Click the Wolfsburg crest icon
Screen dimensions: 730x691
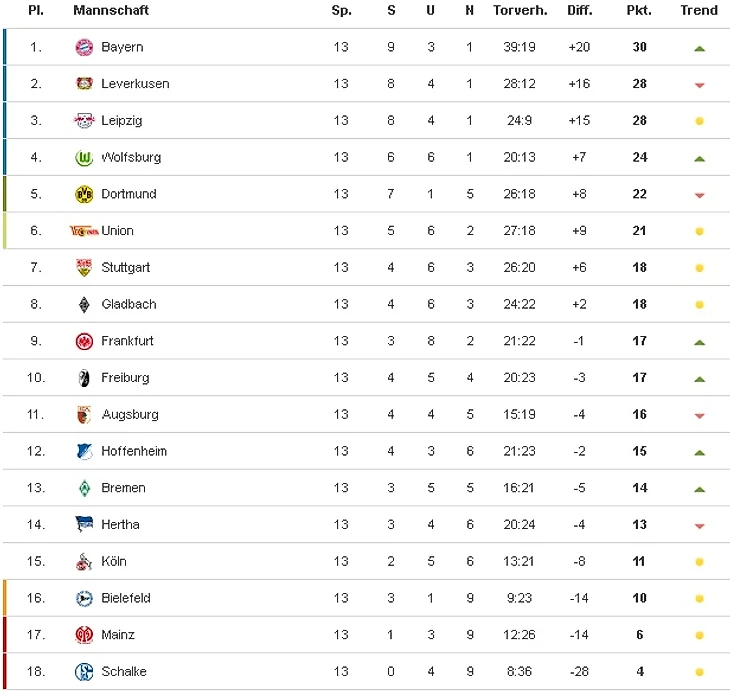[84, 157]
